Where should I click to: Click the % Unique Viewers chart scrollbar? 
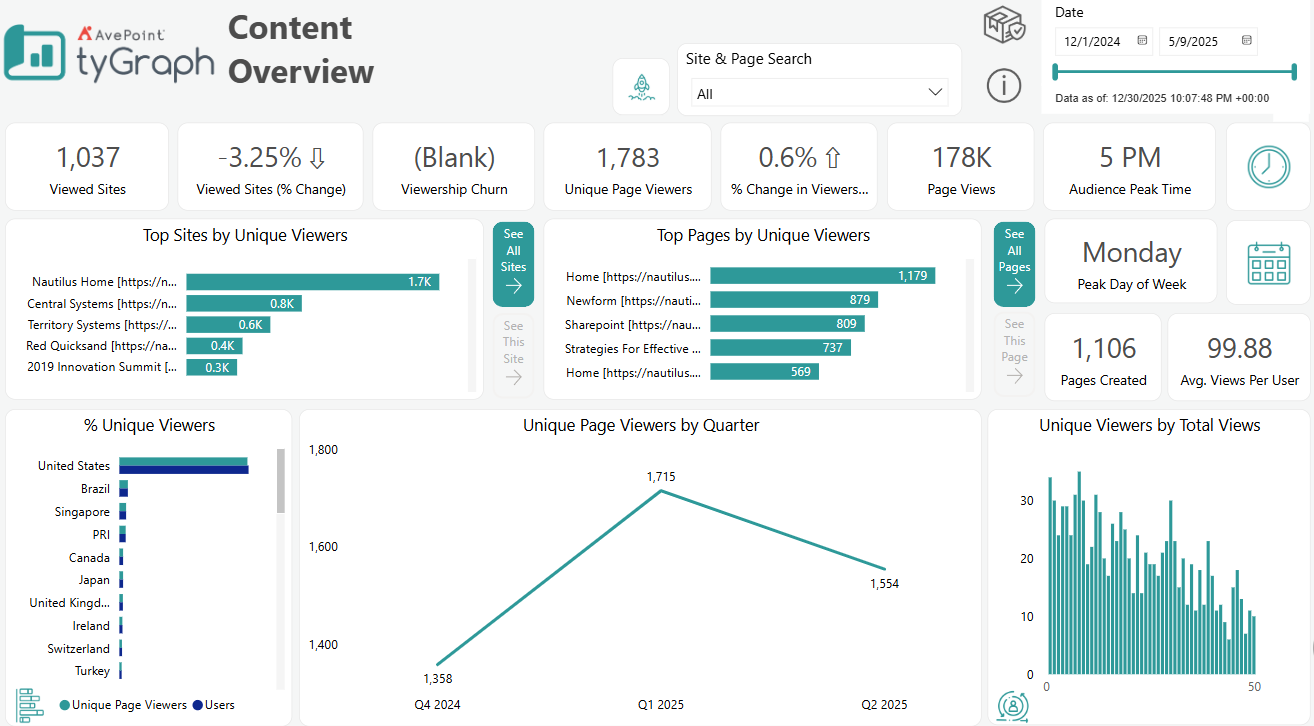281,481
